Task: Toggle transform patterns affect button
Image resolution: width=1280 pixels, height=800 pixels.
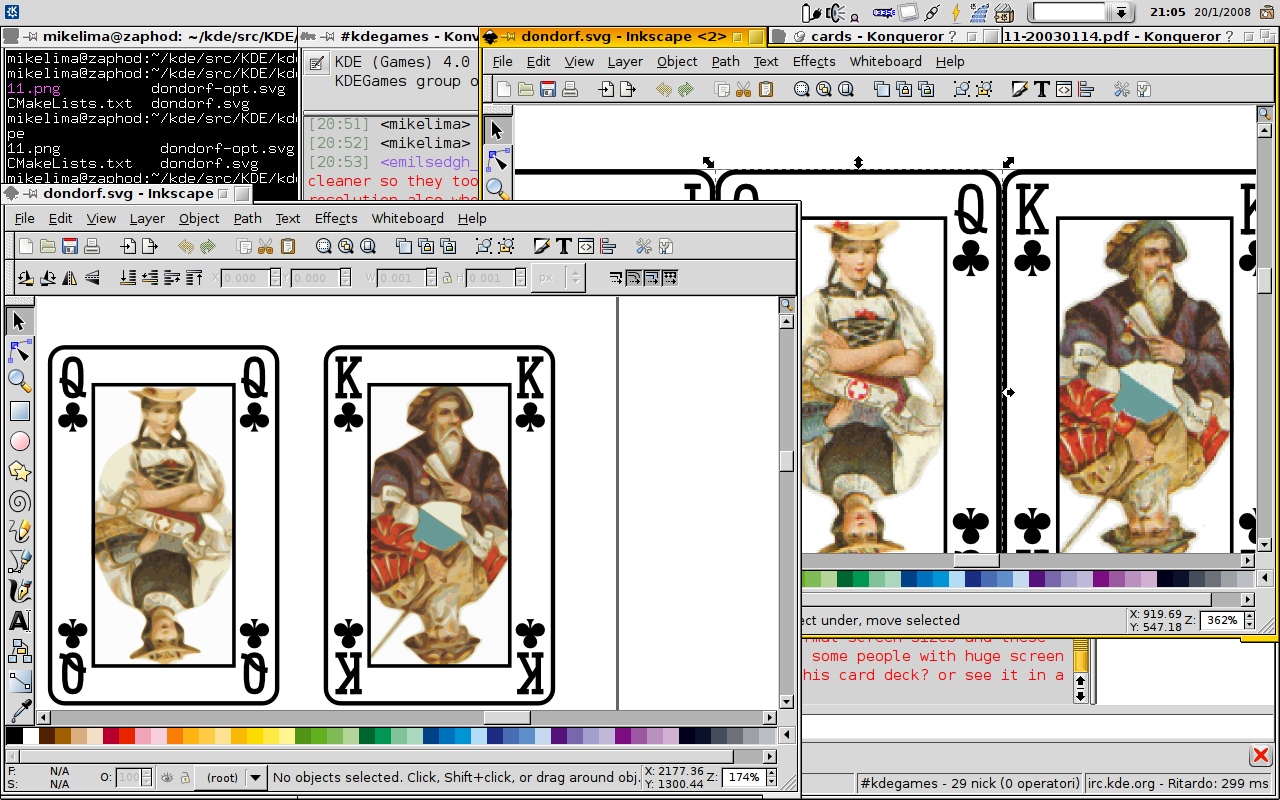Action: tap(669, 278)
